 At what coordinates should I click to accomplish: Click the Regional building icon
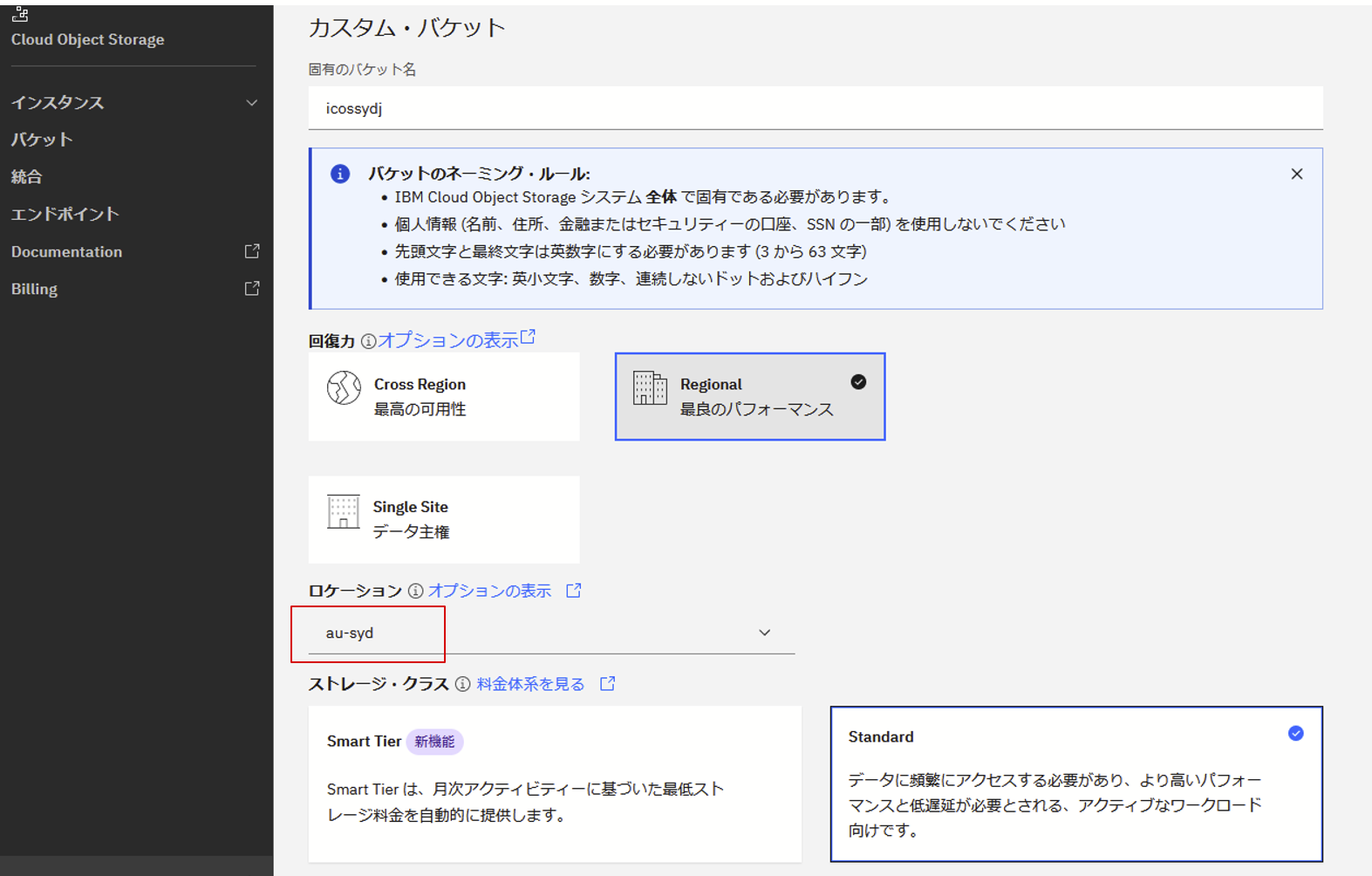[x=650, y=388]
